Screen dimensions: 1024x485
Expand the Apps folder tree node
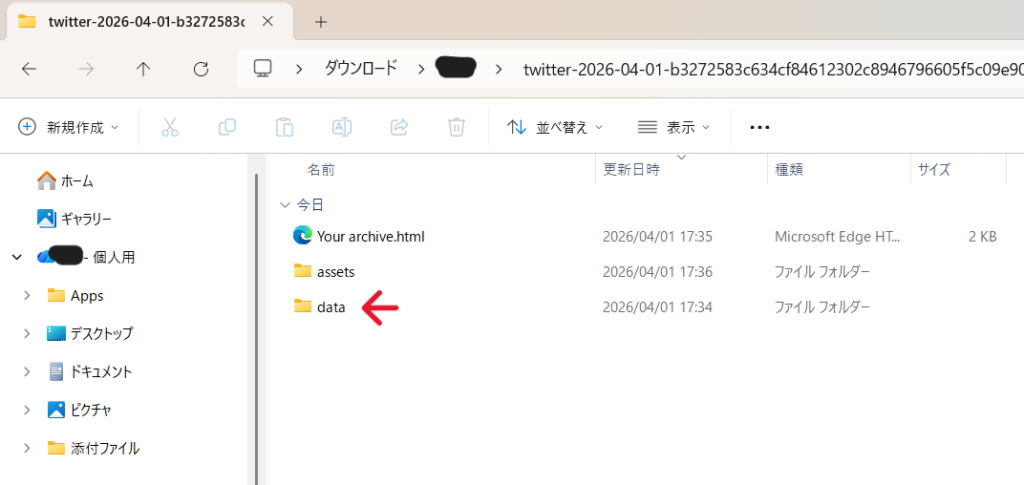coord(27,296)
